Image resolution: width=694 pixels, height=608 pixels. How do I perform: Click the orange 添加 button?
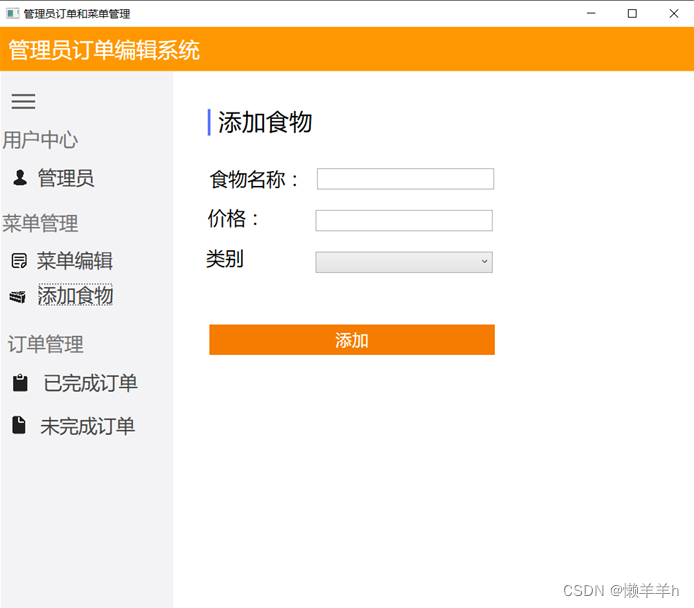pyautogui.click(x=352, y=340)
